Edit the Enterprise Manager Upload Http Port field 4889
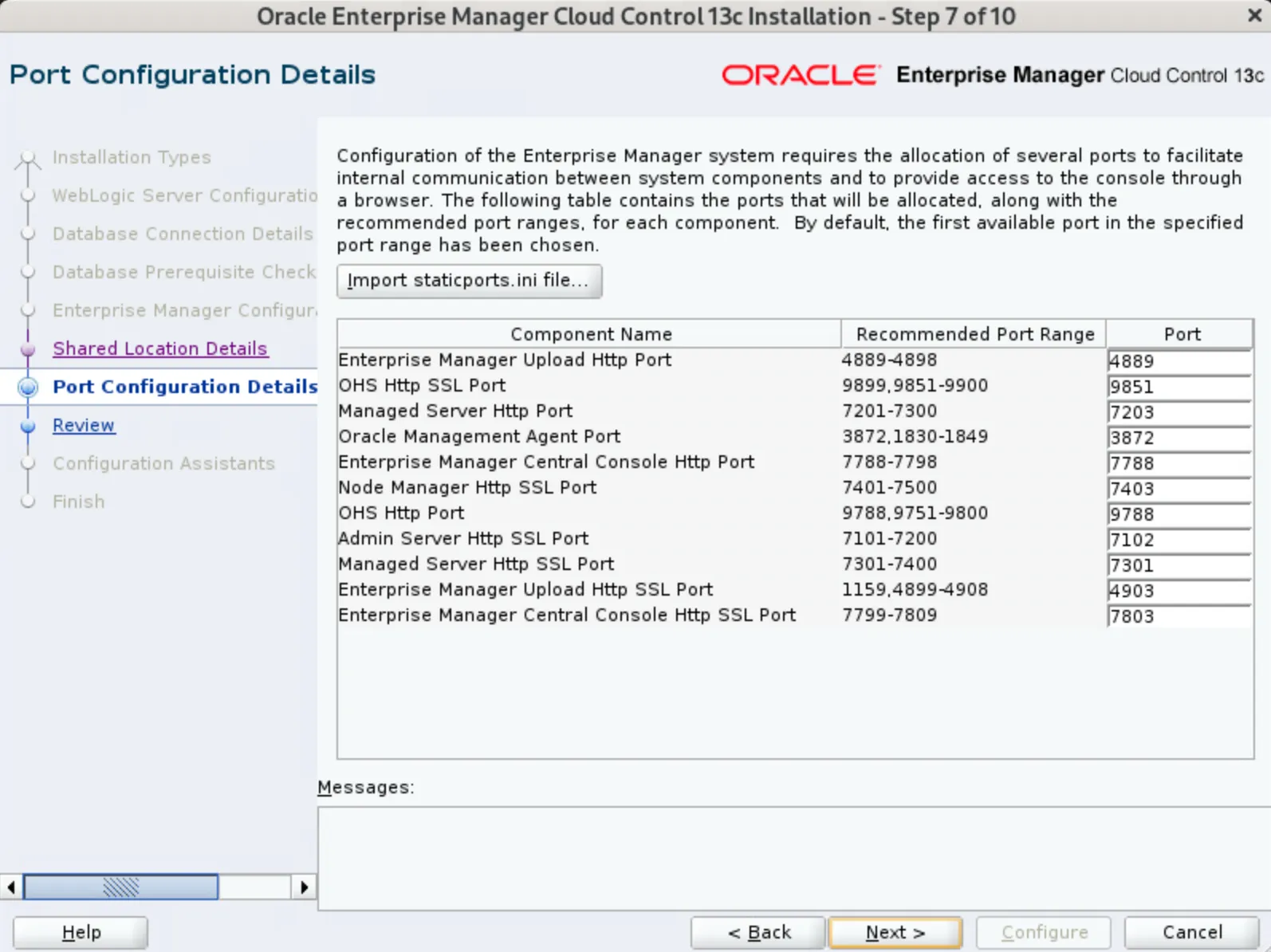This screenshot has width=1271, height=952. 1179,361
